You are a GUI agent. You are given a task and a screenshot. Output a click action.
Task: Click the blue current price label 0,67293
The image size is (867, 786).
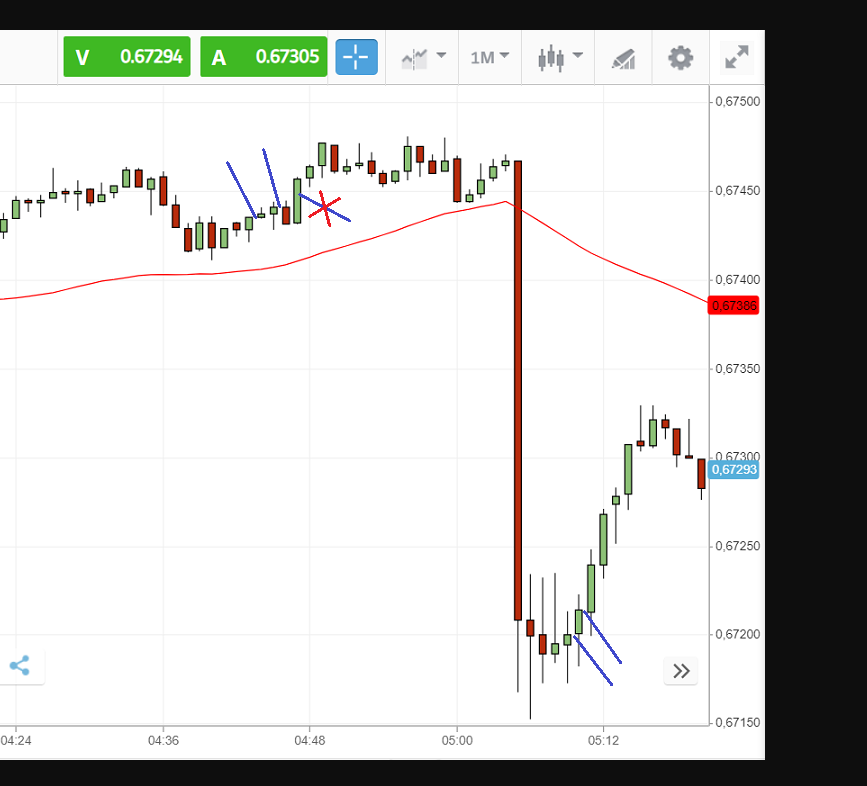click(734, 470)
